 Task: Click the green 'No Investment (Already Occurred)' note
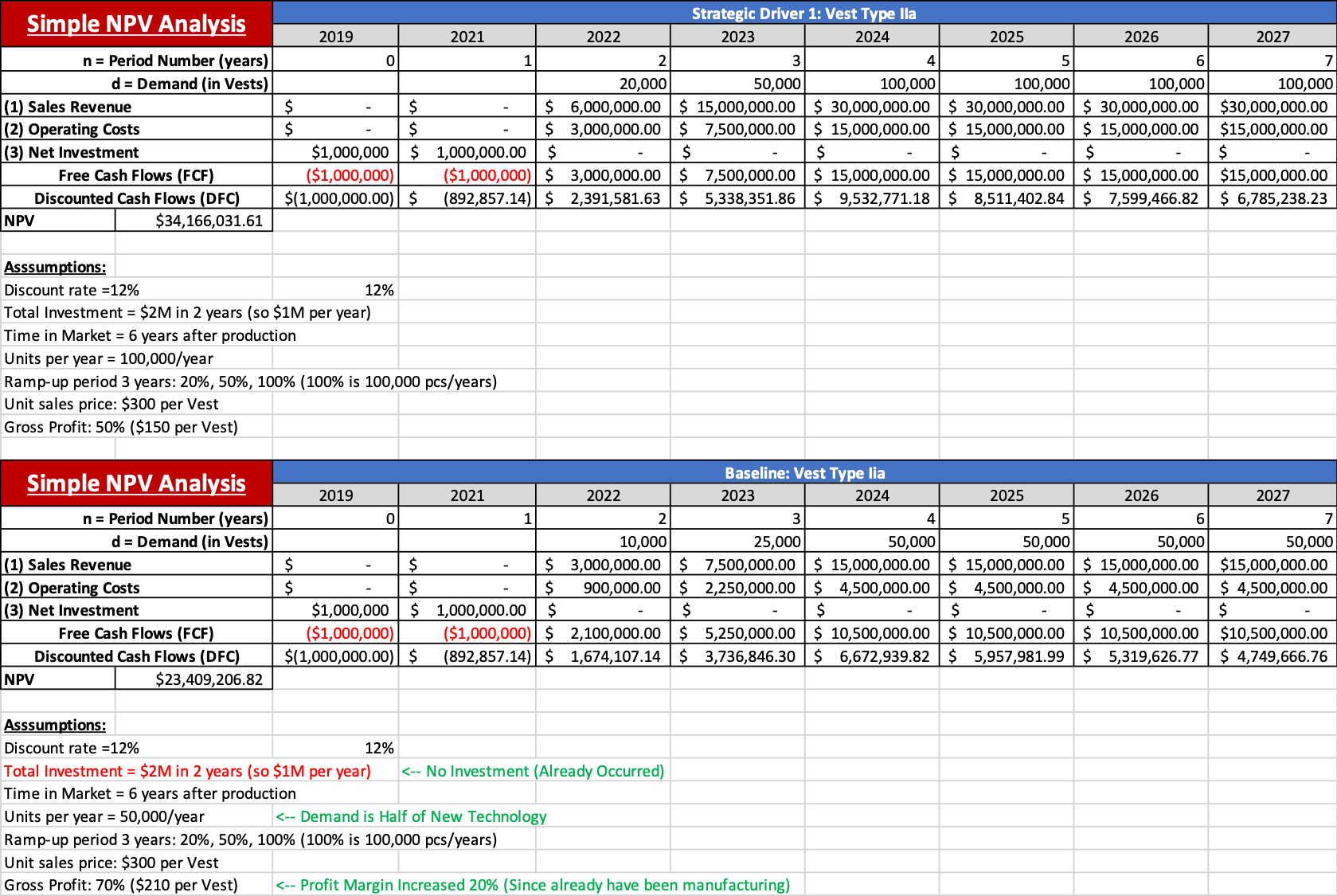tap(533, 771)
